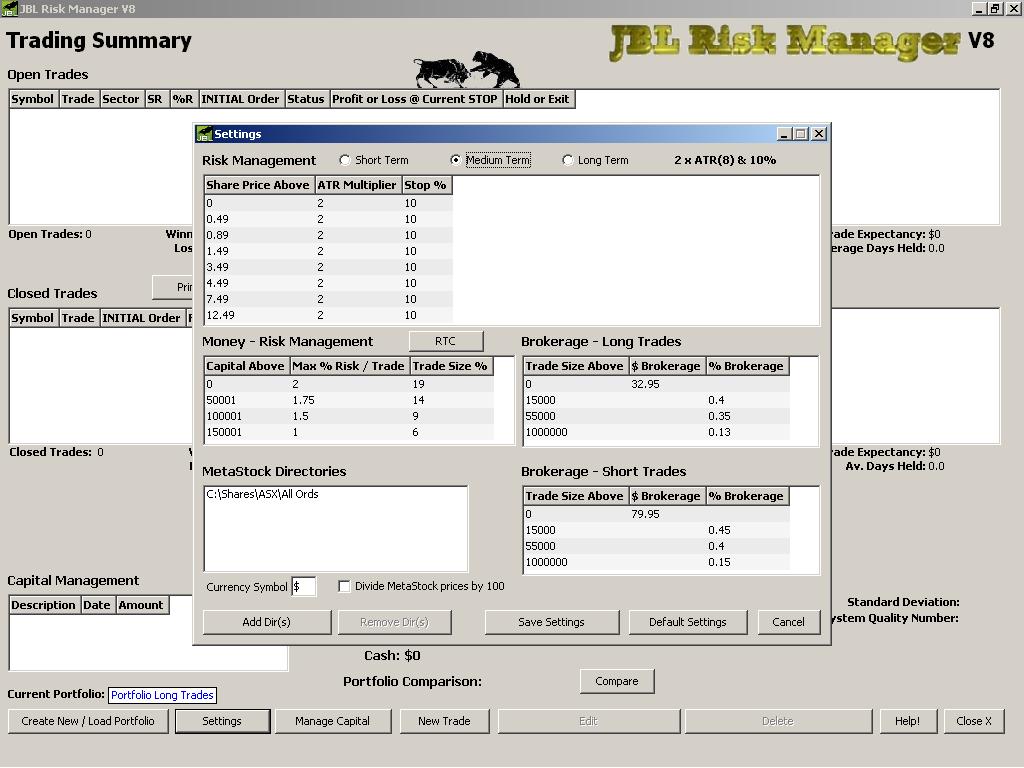
Task: Click the JBL Risk Manager app icon in title bar
Action: (9, 8)
